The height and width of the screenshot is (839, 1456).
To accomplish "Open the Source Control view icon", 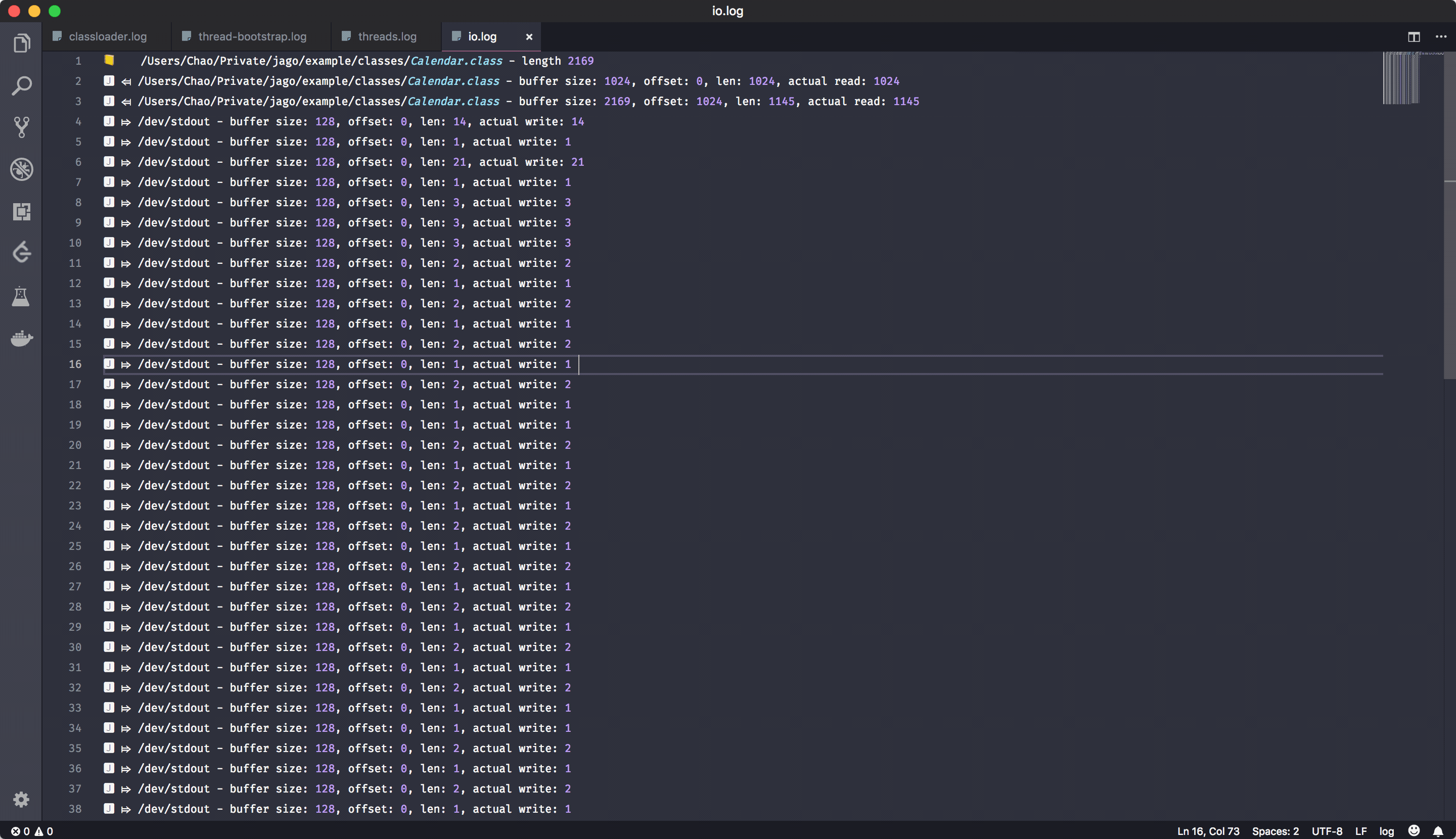I will (x=21, y=127).
